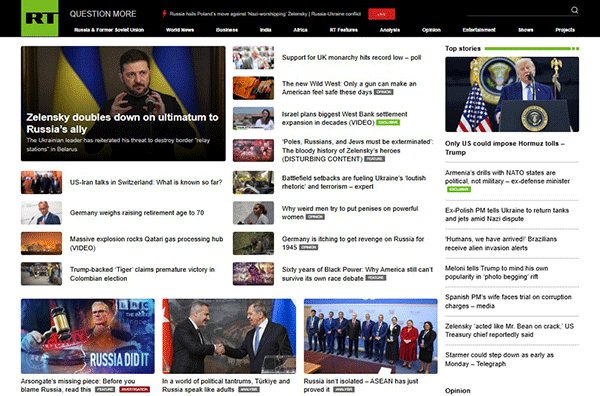Click thumbnail for new Wild West story

click(x=253, y=88)
